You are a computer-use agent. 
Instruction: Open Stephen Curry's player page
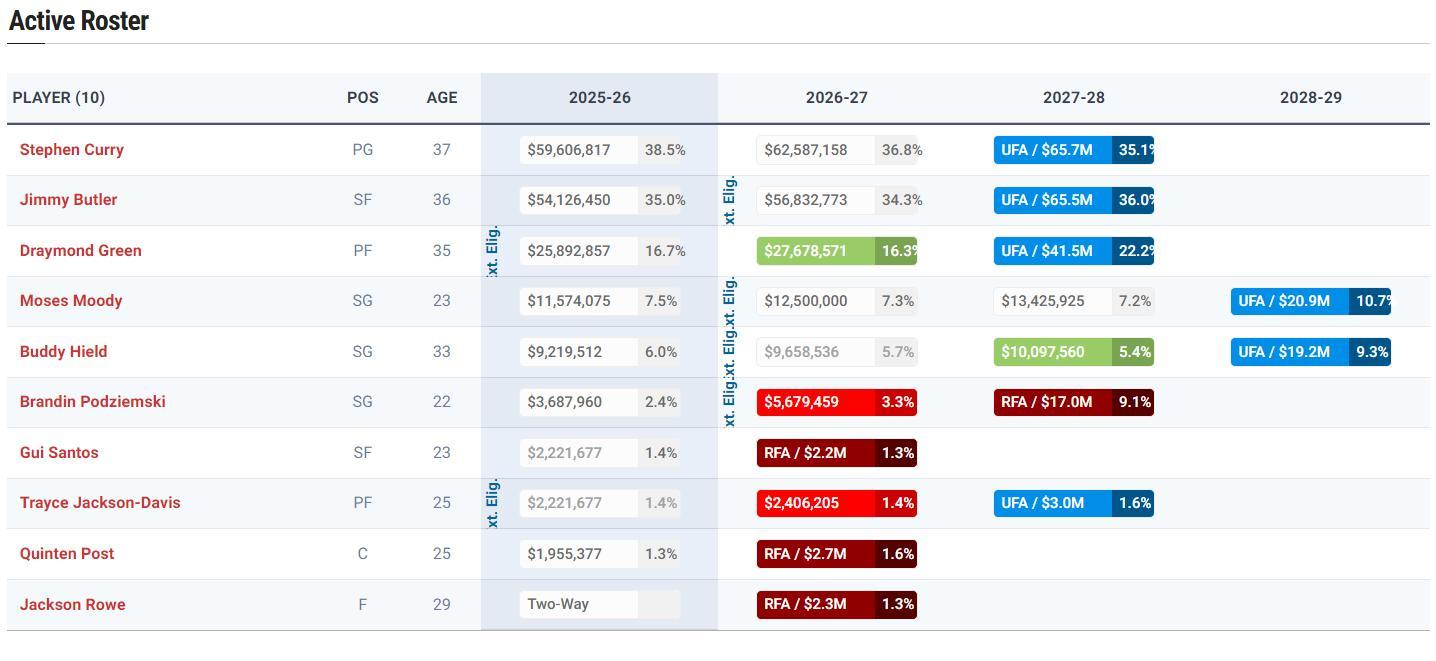[72, 150]
